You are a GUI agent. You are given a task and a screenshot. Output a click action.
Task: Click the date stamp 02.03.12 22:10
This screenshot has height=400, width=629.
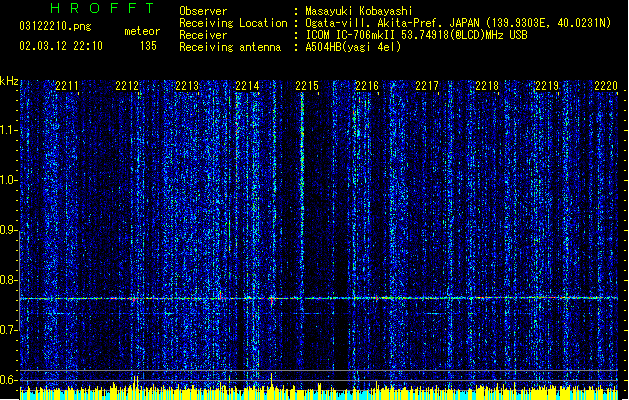click(61, 46)
